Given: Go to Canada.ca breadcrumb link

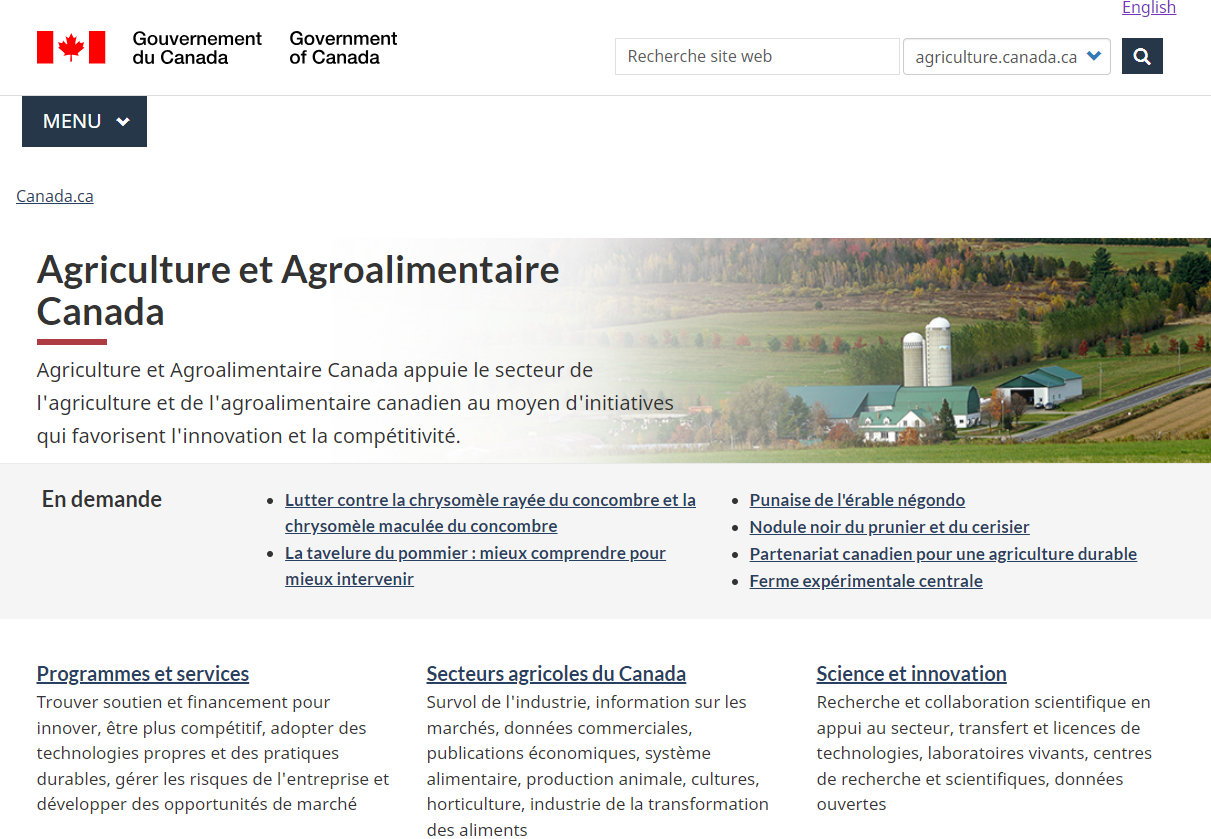Looking at the screenshot, I should pyautogui.click(x=55, y=196).
